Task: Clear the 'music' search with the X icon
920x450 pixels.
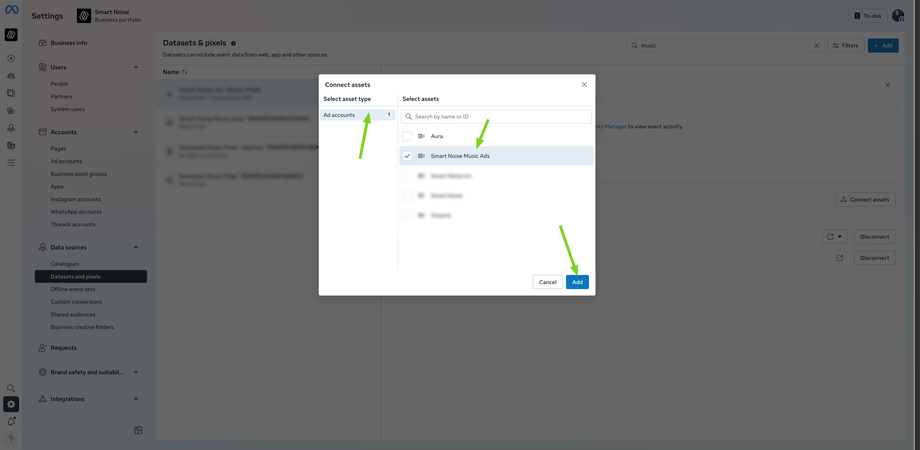Action: click(816, 45)
